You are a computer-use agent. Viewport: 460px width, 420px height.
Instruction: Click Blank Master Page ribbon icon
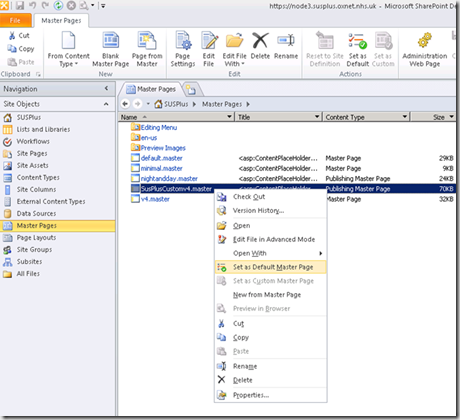coord(111,41)
